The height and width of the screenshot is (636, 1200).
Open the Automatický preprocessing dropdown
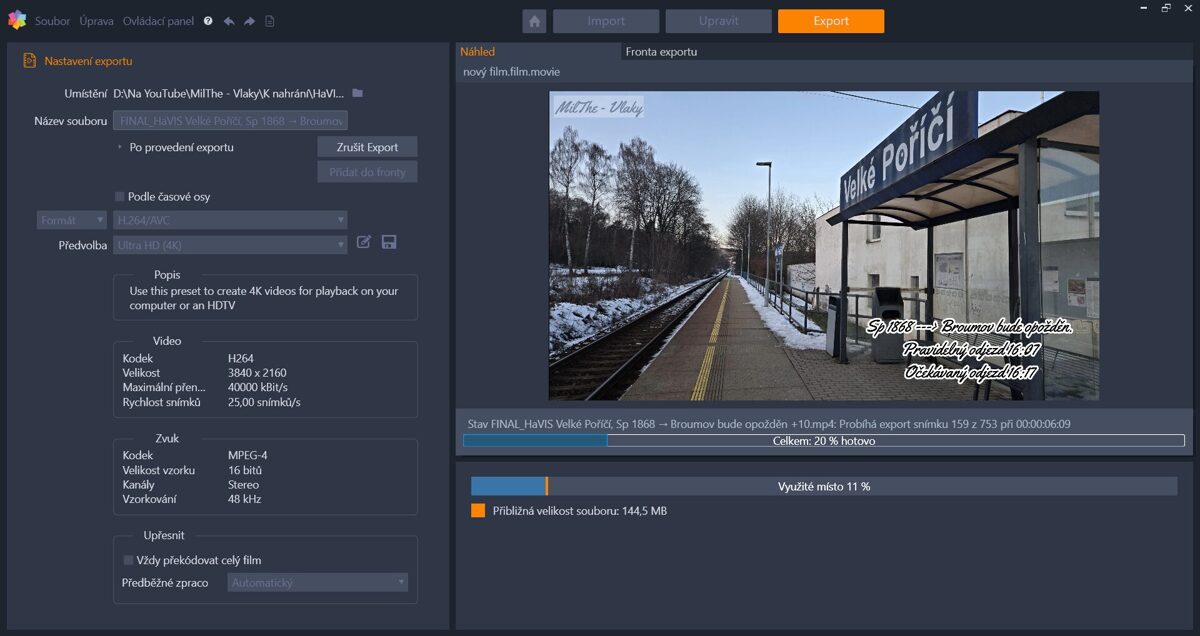point(317,582)
